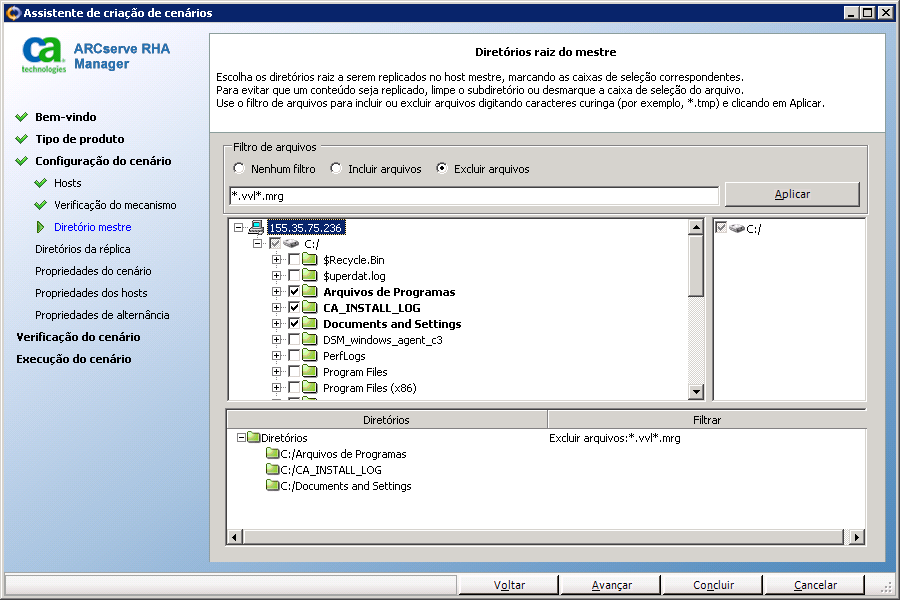The image size is (900, 600).
Task: Click the Arquivos de Programas folder icon in the tree
Action: click(310, 292)
